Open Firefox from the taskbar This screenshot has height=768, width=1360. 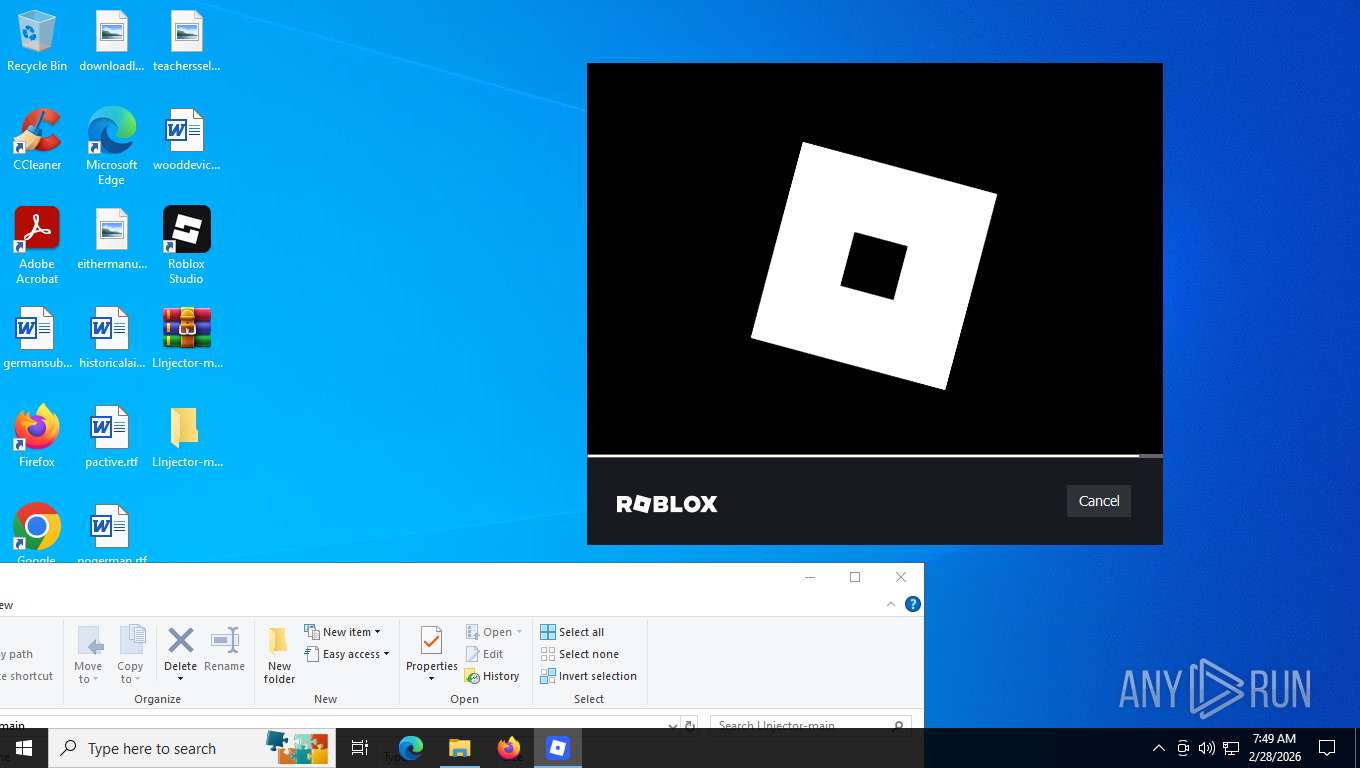[x=509, y=748]
